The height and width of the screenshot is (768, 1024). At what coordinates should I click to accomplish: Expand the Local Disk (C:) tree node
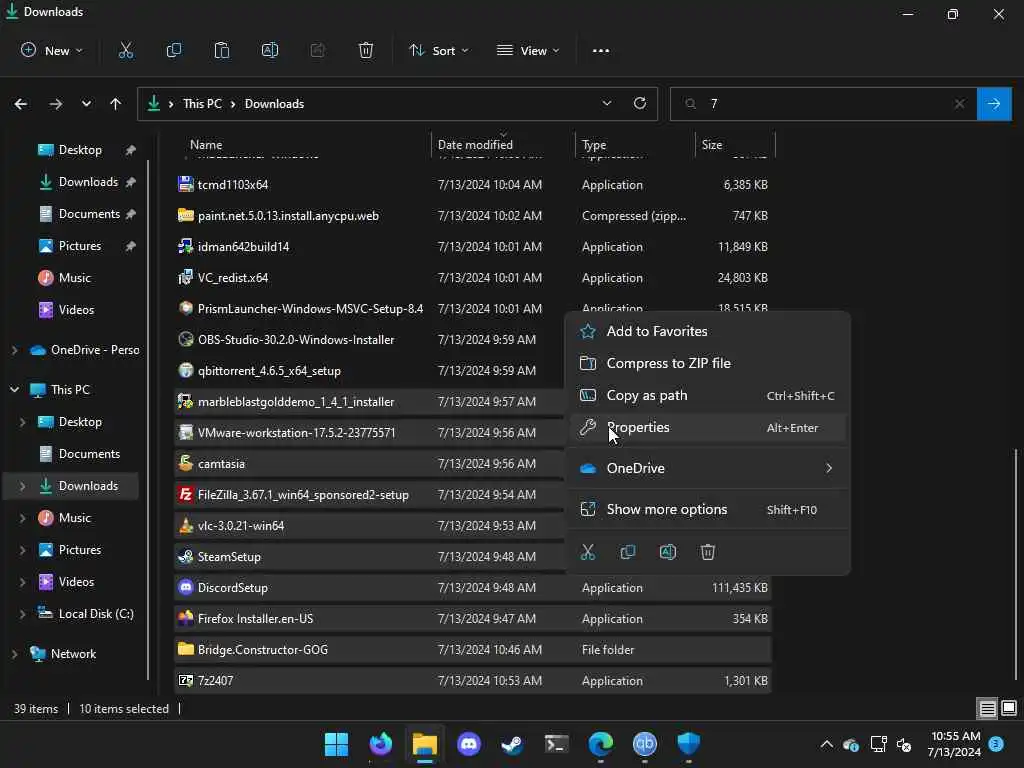pos(23,614)
